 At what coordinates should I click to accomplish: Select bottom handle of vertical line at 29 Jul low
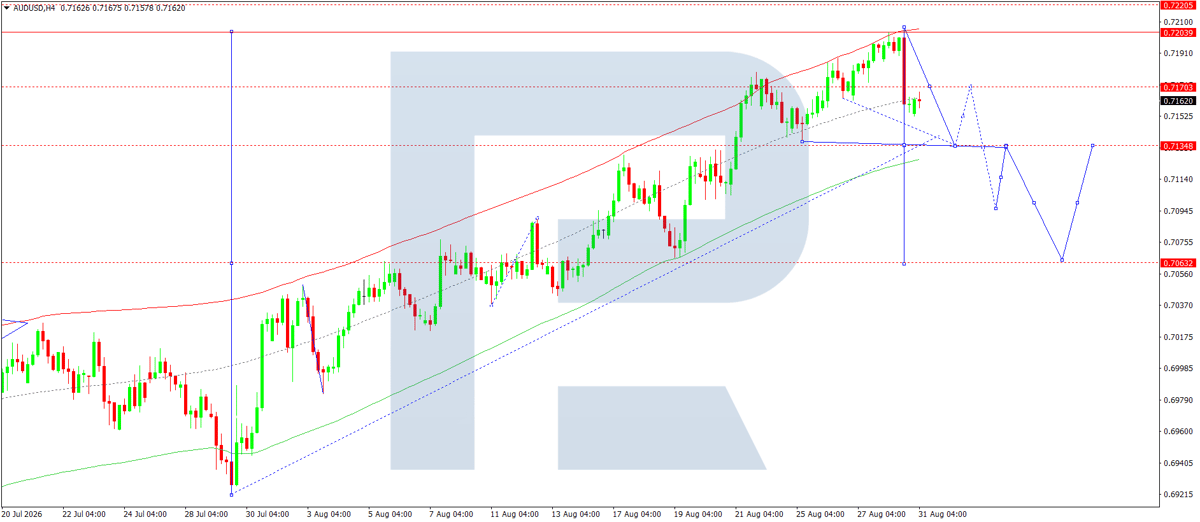[x=231, y=494]
